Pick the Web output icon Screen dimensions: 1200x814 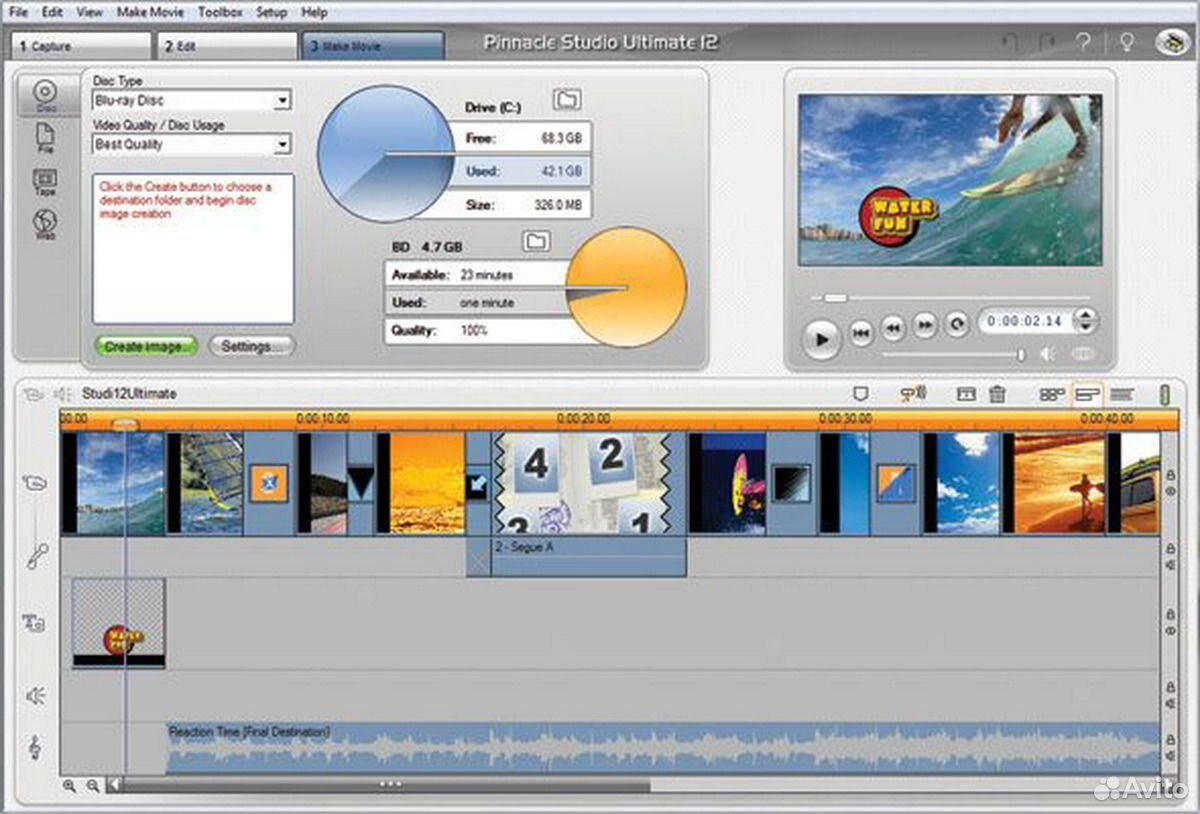[45, 223]
